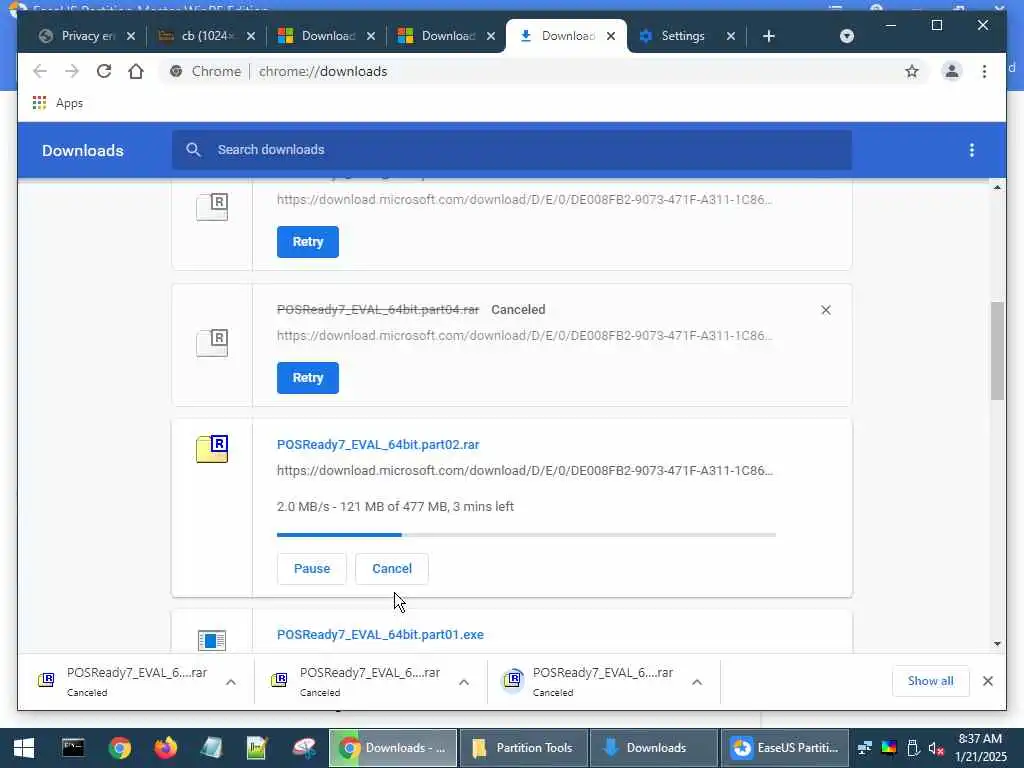Click the muted volume tray icon
This screenshot has height=768, width=1024.
[x=936, y=748]
